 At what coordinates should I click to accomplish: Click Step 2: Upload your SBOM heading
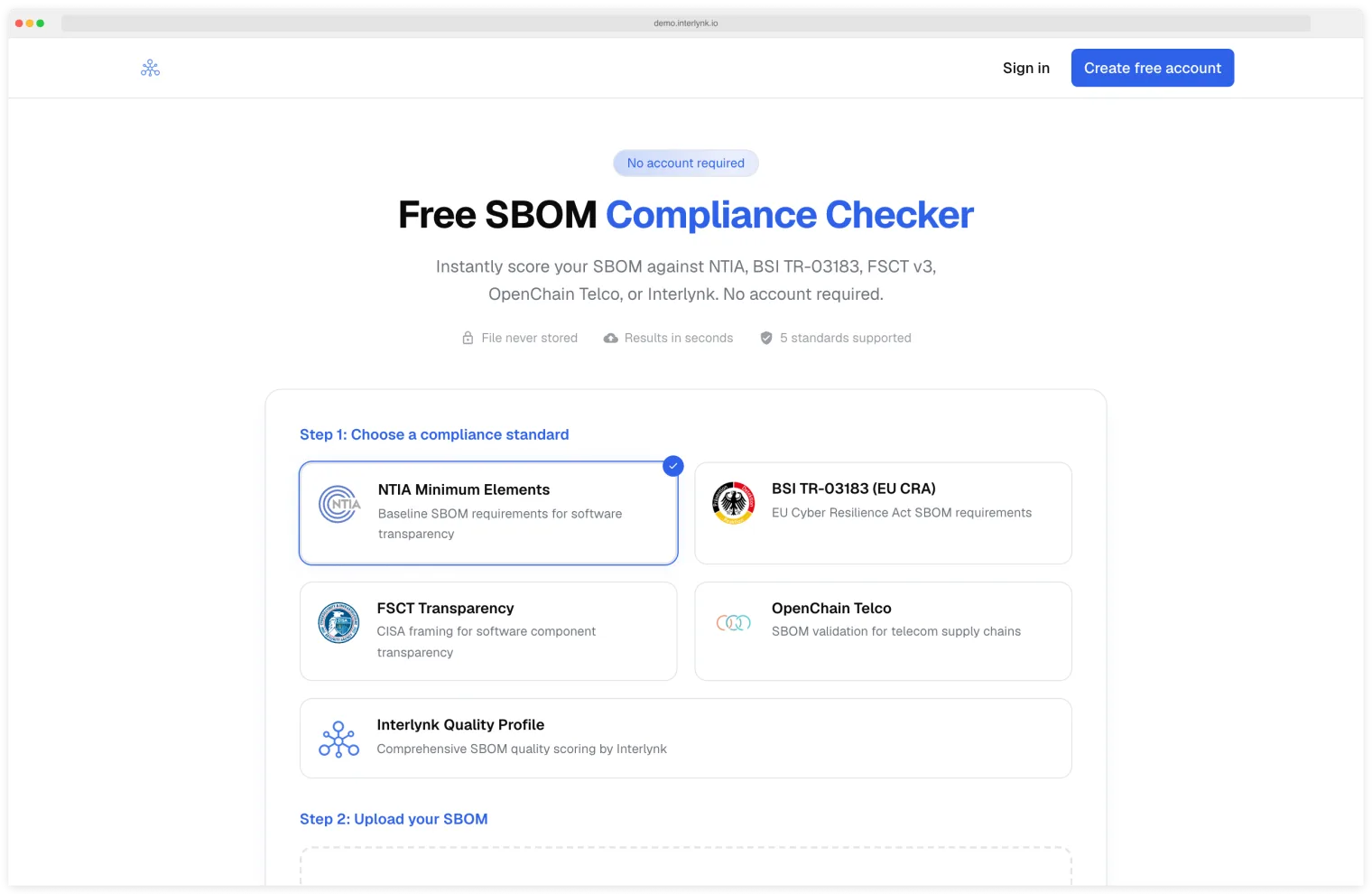click(394, 819)
